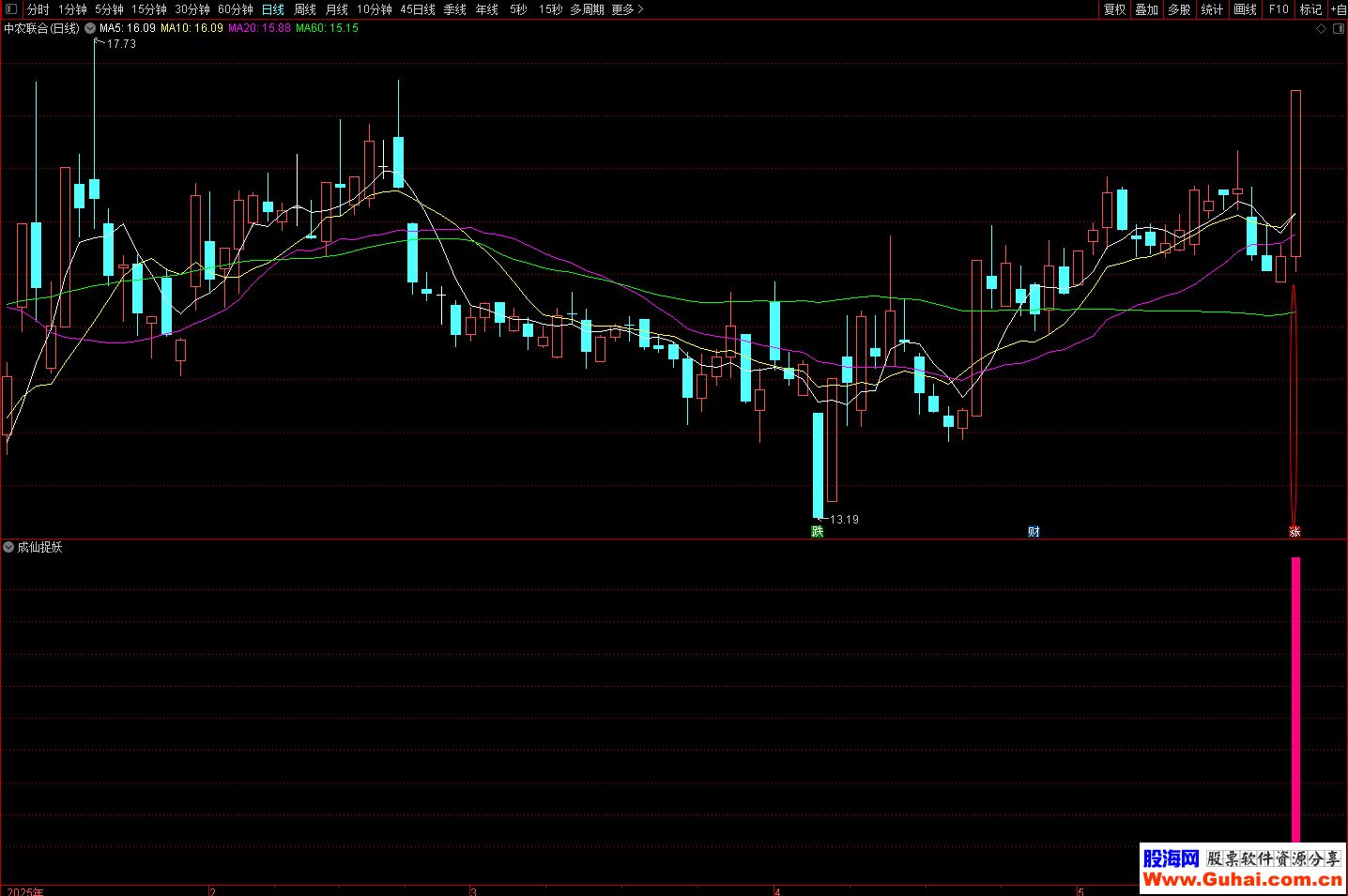The width and height of the screenshot is (1348, 896).
Task: Select the 5分钟 period tab
Action: [x=109, y=9]
